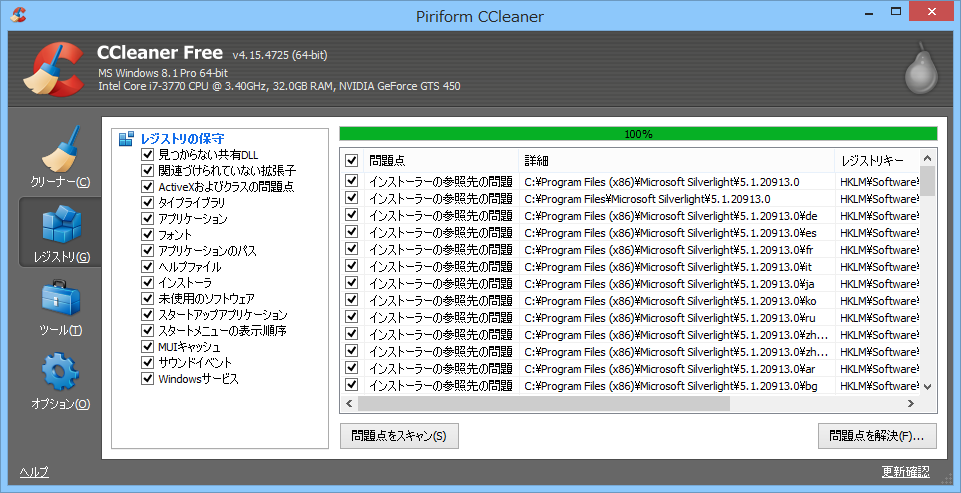Open the 更新確認 link
Viewport: 961px width, 493px height.
(905, 472)
